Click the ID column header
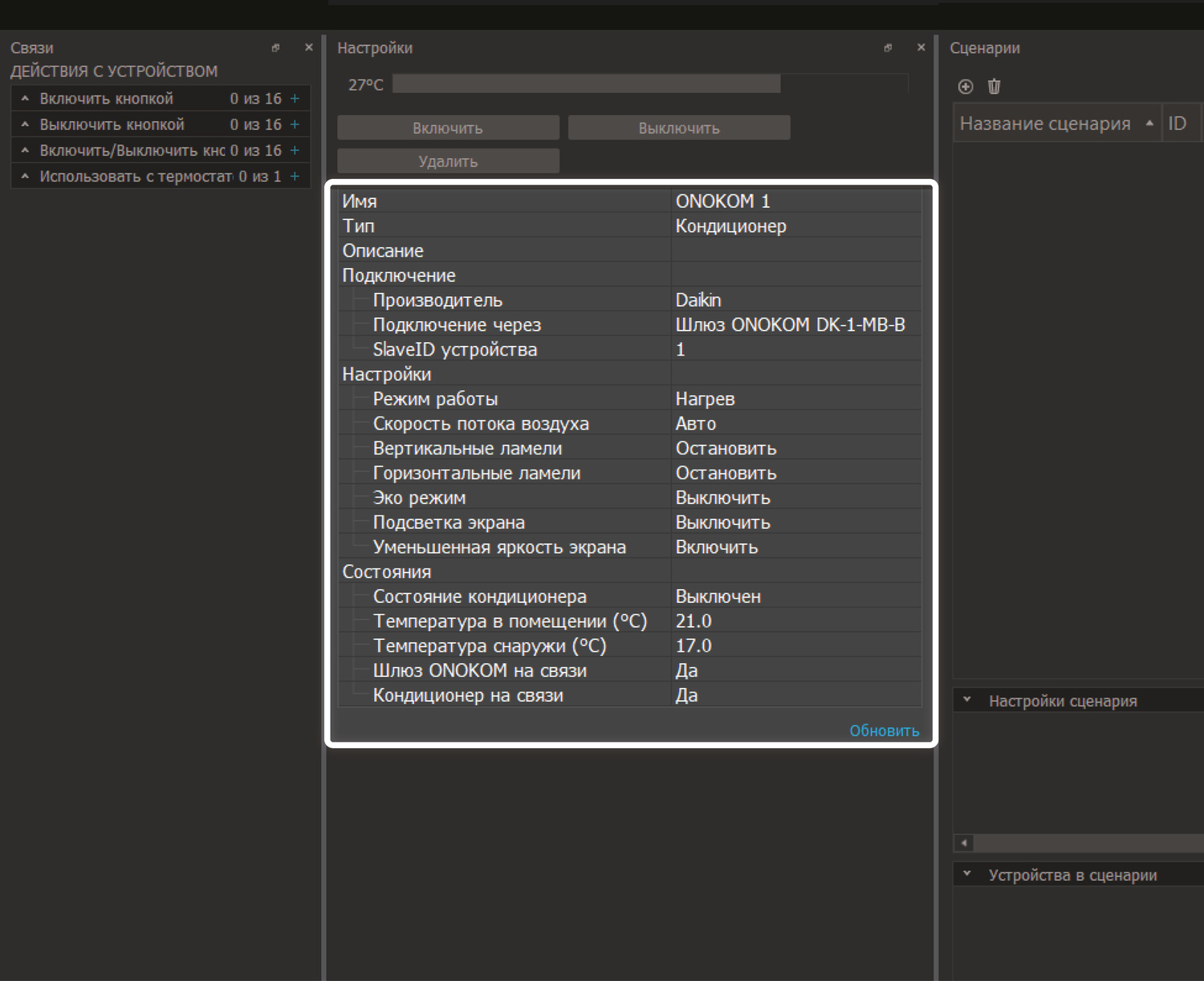 1178,124
